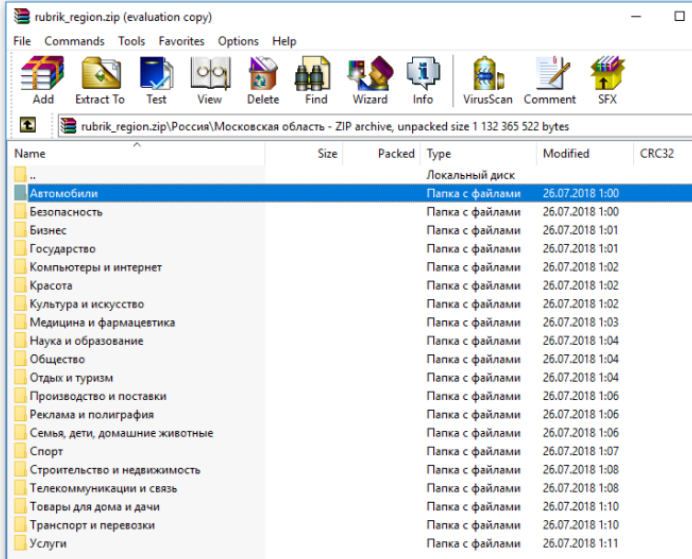Click modified date 26.07.2018 1:07
The height and width of the screenshot is (559, 692).
pos(580,451)
